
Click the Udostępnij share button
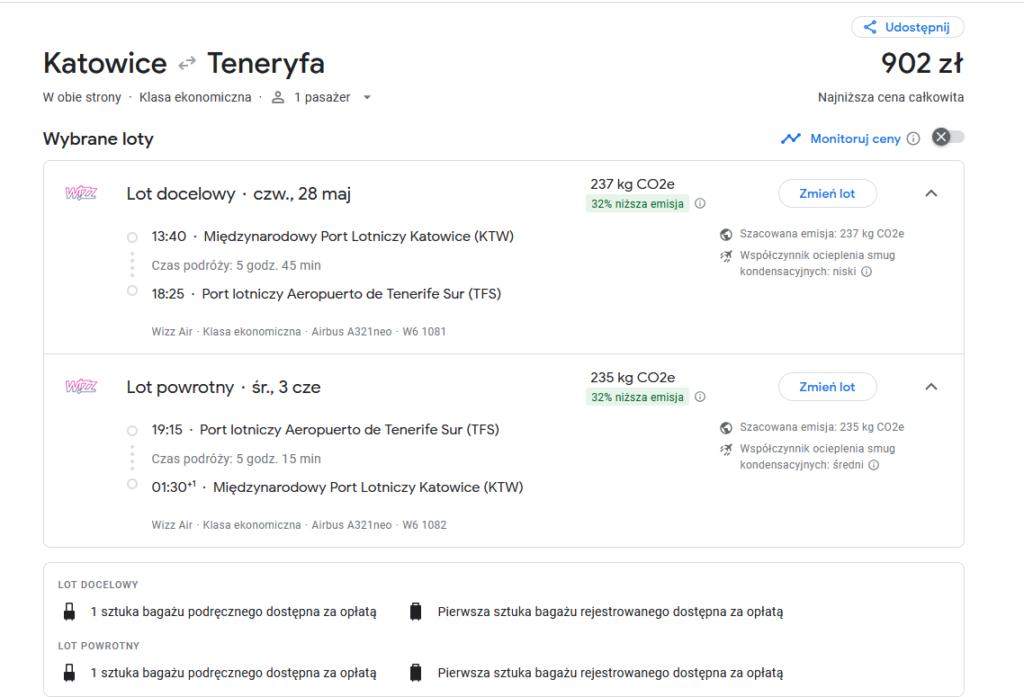pyautogui.click(x=907, y=27)
